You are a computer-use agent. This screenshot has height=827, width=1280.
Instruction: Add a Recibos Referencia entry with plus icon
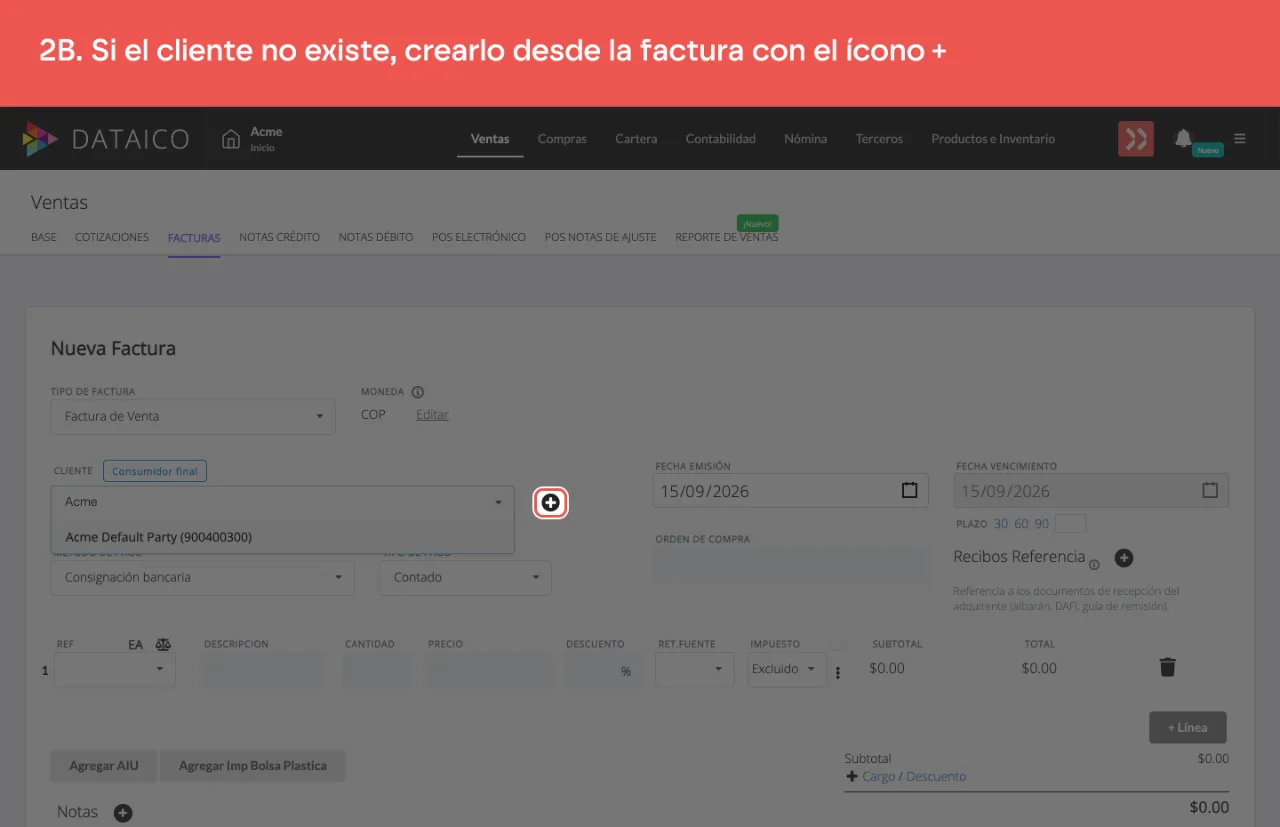1124,558
